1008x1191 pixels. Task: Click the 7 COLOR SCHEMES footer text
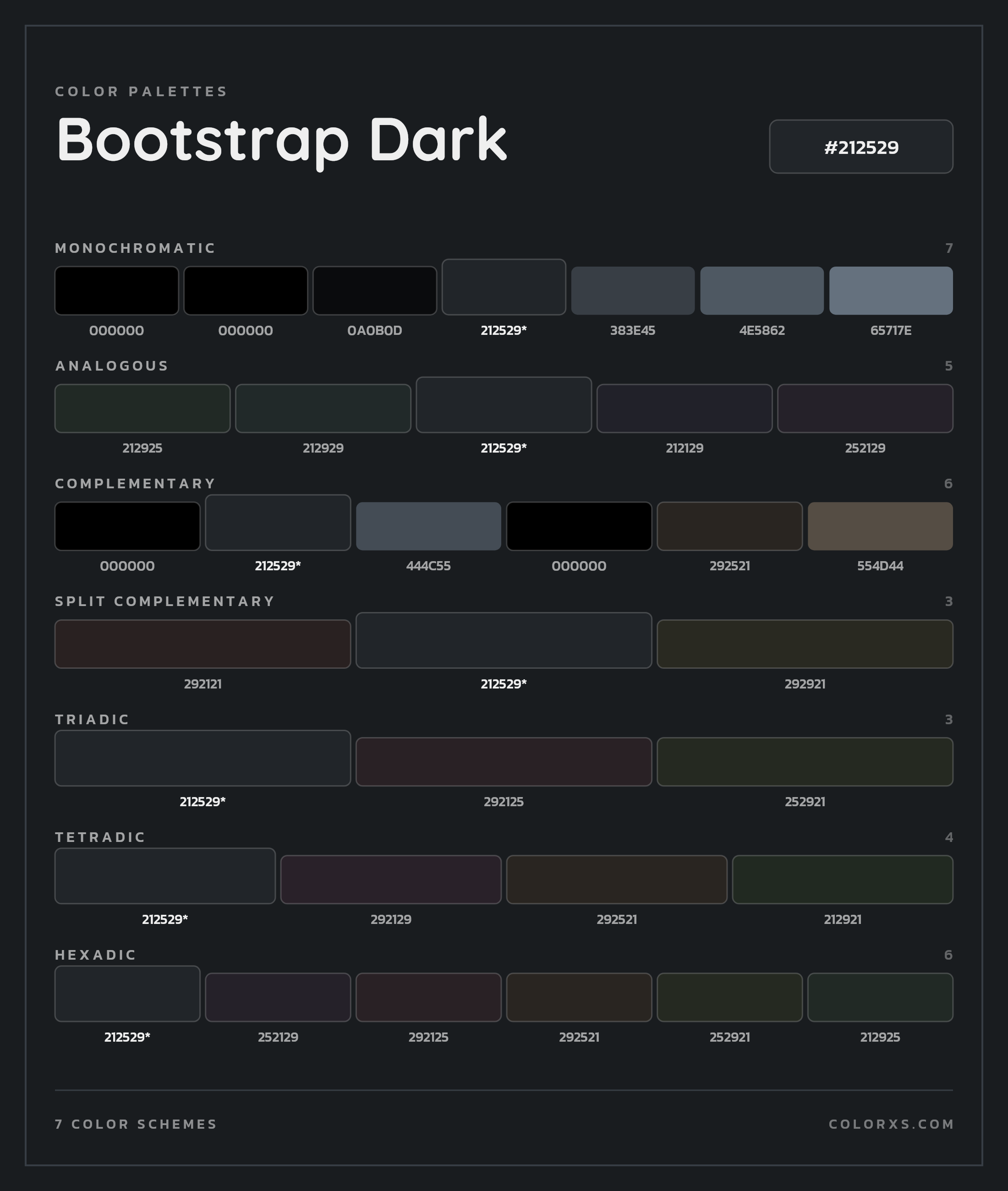coord(136,1124)
